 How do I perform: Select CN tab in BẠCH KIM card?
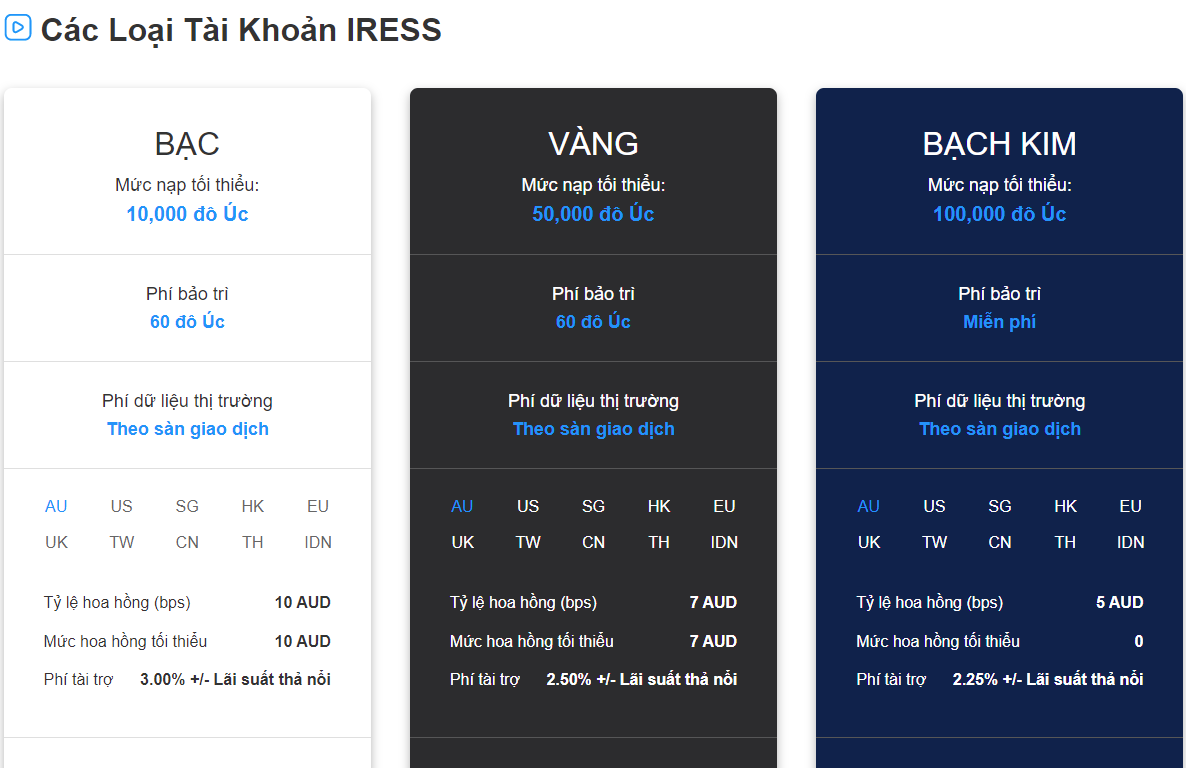(x=1000, y=543)
